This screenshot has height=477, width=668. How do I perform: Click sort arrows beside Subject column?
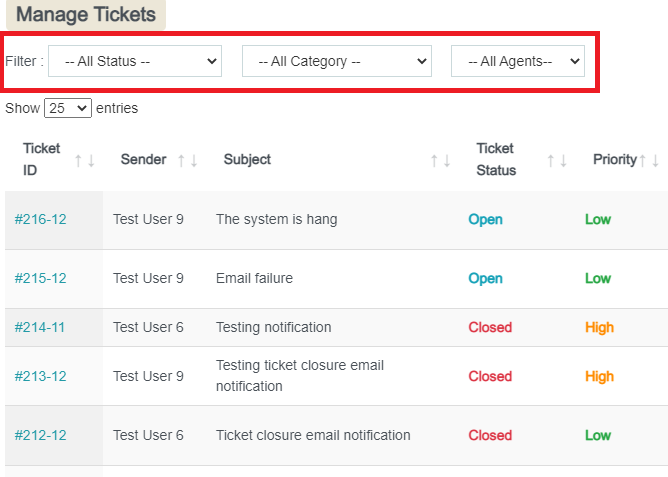click(440, 160)
